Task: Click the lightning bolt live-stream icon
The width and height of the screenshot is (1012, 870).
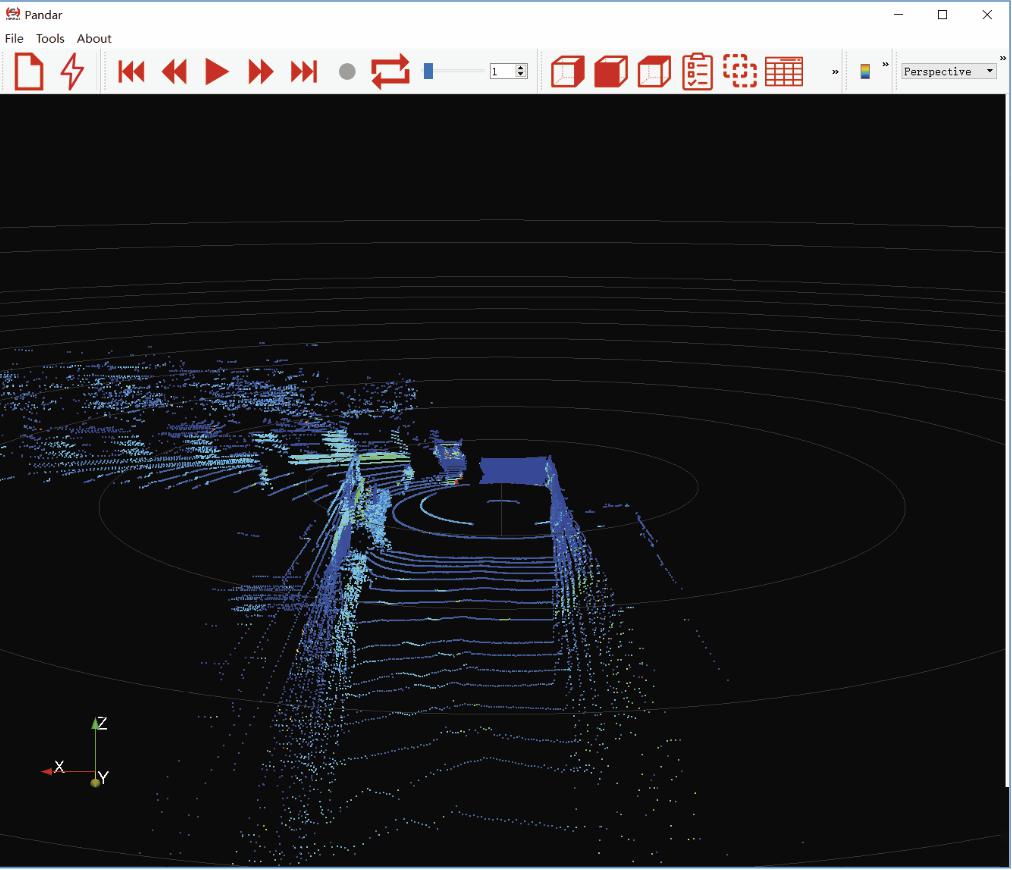Action: click(72, 71)
